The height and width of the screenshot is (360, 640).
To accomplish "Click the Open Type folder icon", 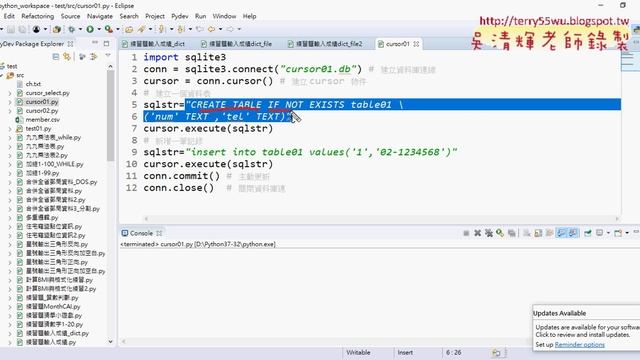I will [129, 29].
